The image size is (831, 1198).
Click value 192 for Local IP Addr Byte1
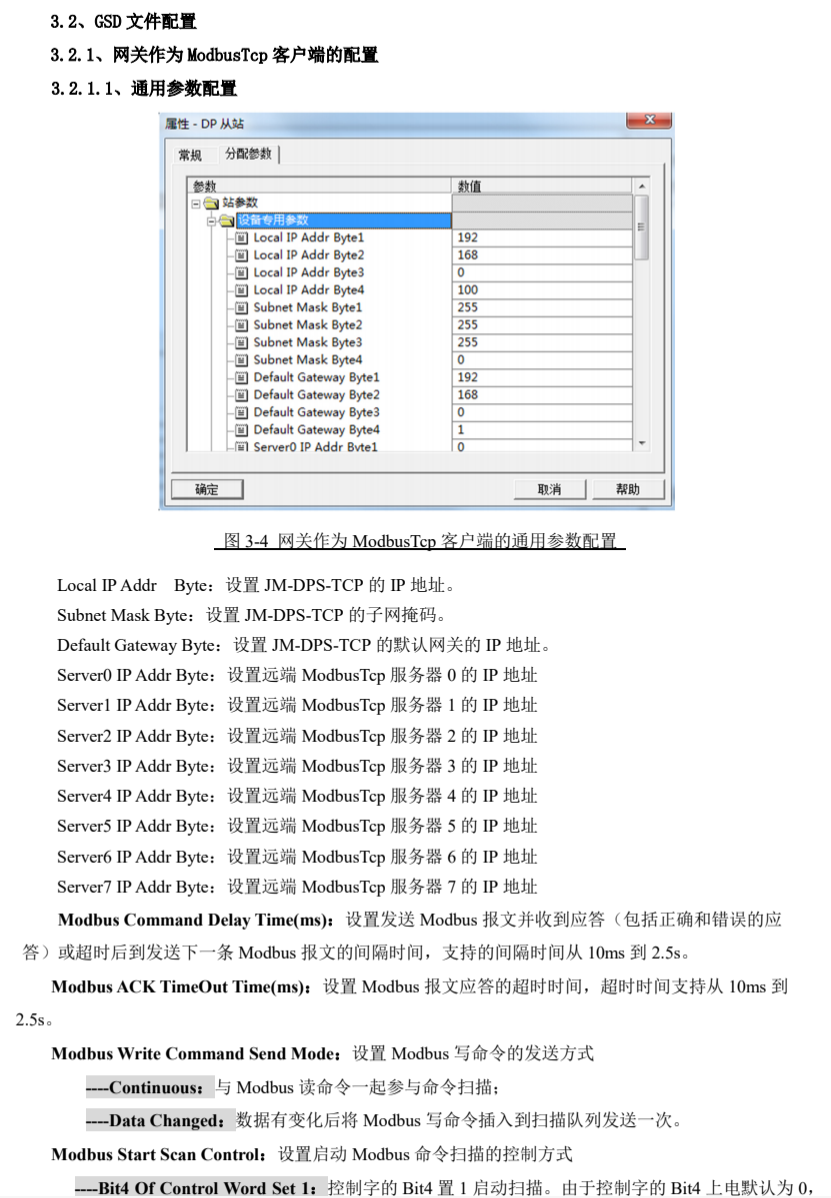(542, 238)
